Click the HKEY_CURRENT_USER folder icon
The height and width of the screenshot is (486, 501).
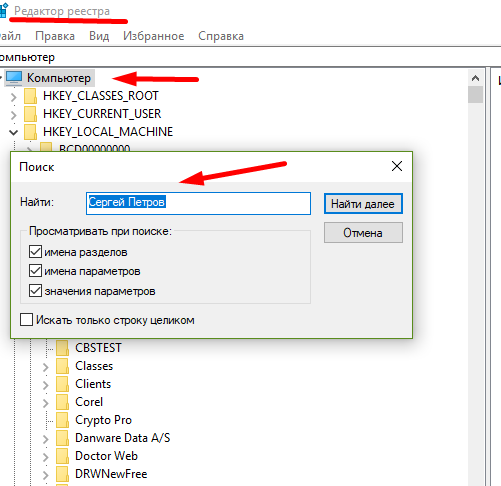pyautogui.click(x=31, y=114)
